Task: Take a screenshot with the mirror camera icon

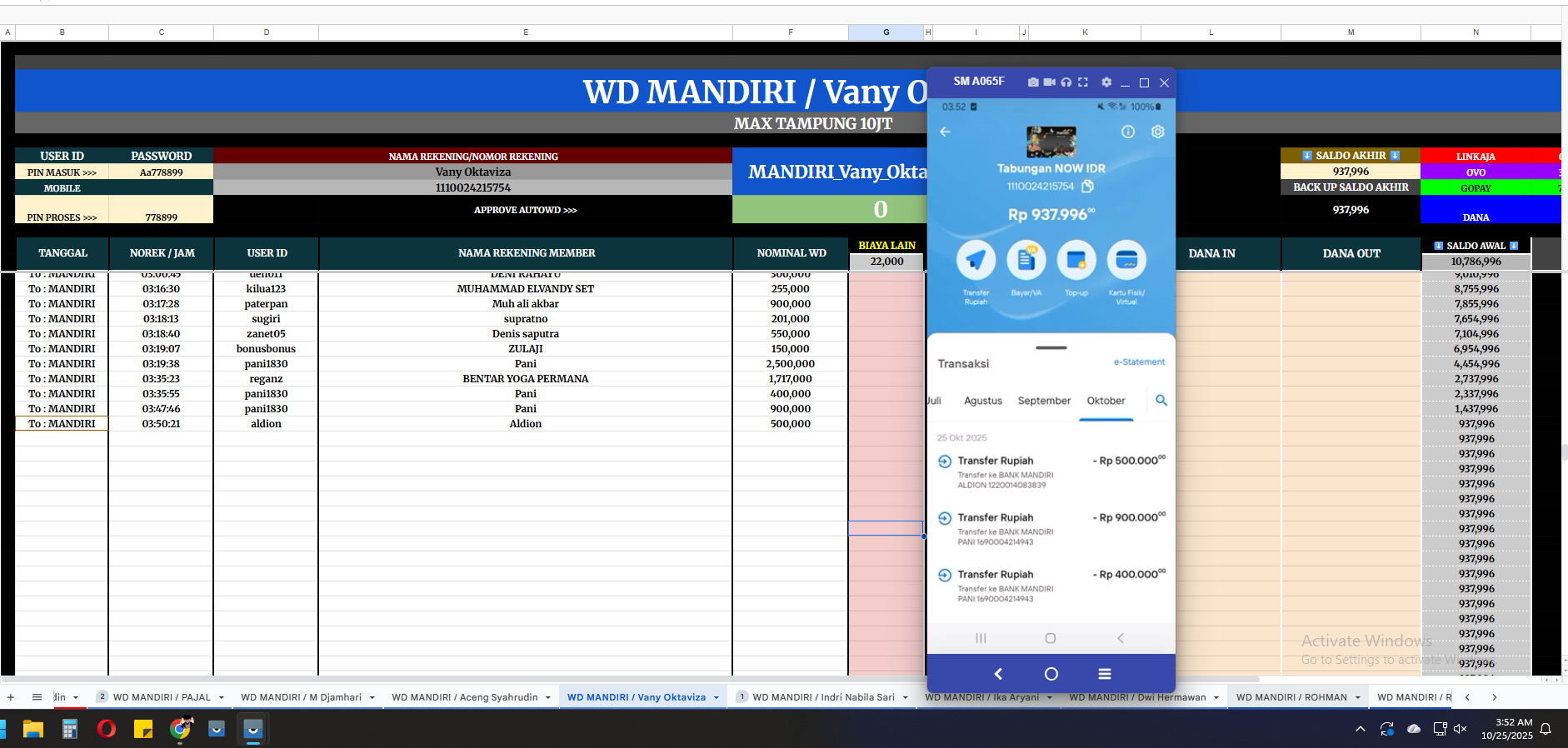Action: click(1033, 82)
